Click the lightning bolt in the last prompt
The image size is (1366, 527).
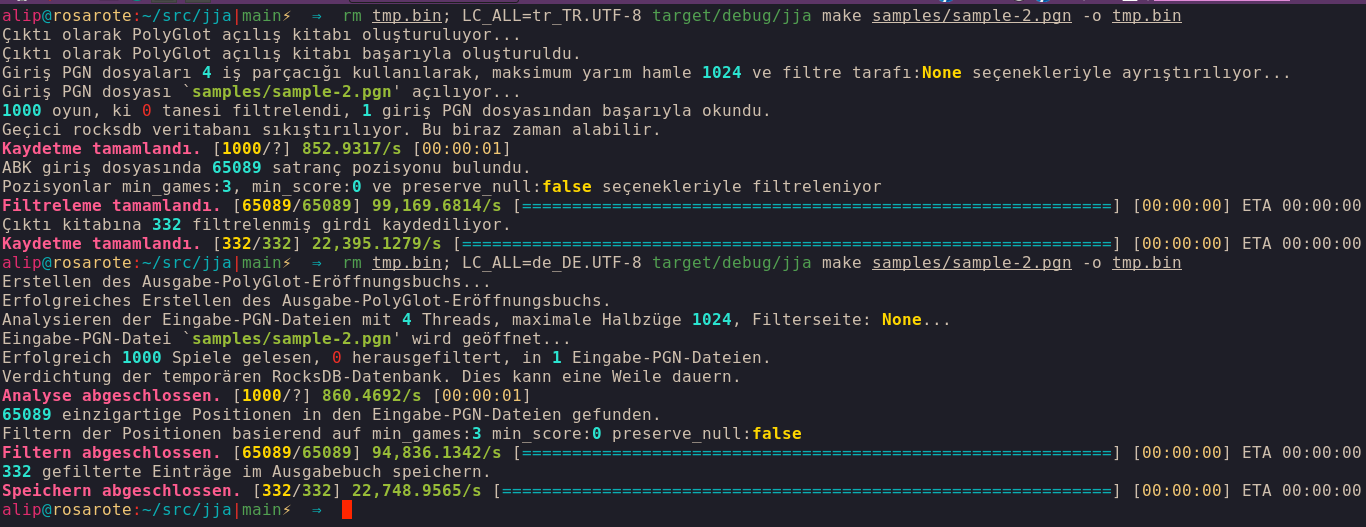(x=286, y=510)
